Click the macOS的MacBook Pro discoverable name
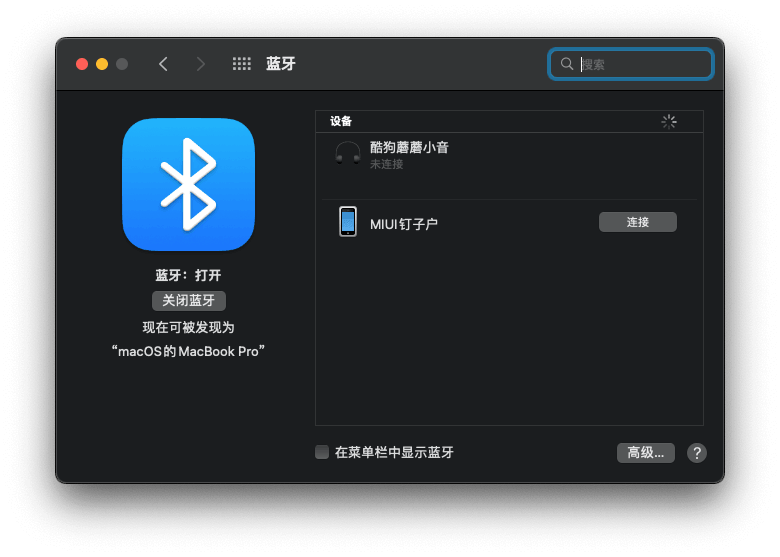This screenshot has width=780, height=557. click(x=188, y=351)
